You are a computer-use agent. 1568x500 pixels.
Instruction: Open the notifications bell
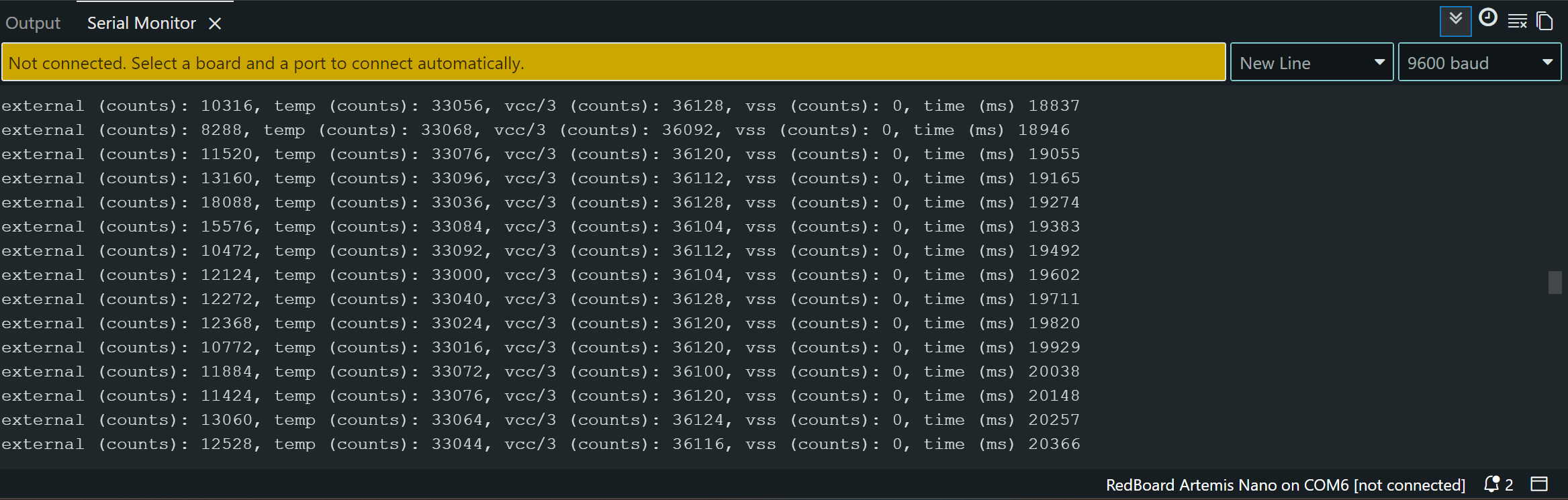pyautogui.click(x=1491, y=484)
